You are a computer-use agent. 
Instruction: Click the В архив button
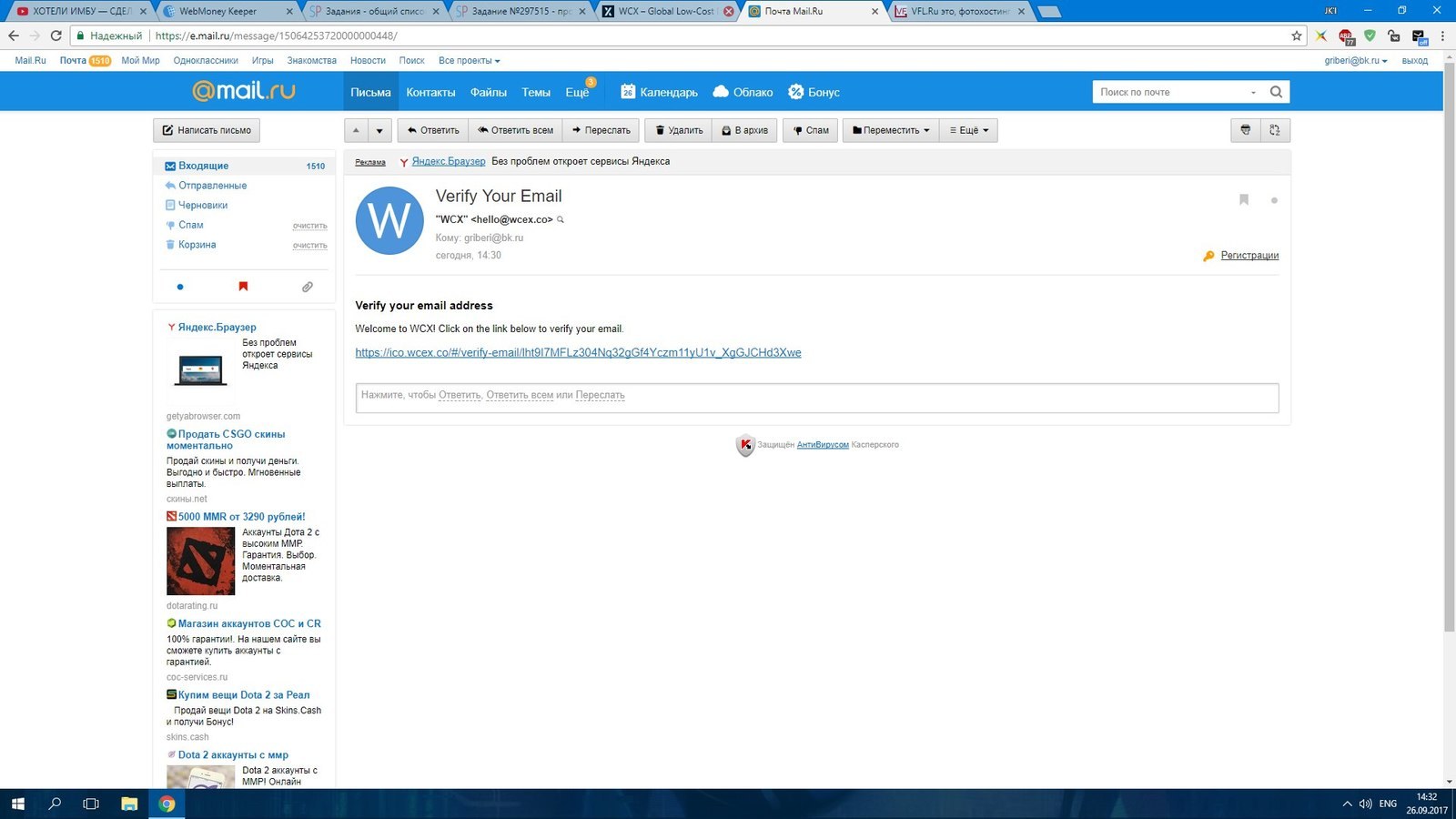click(744, 130)
